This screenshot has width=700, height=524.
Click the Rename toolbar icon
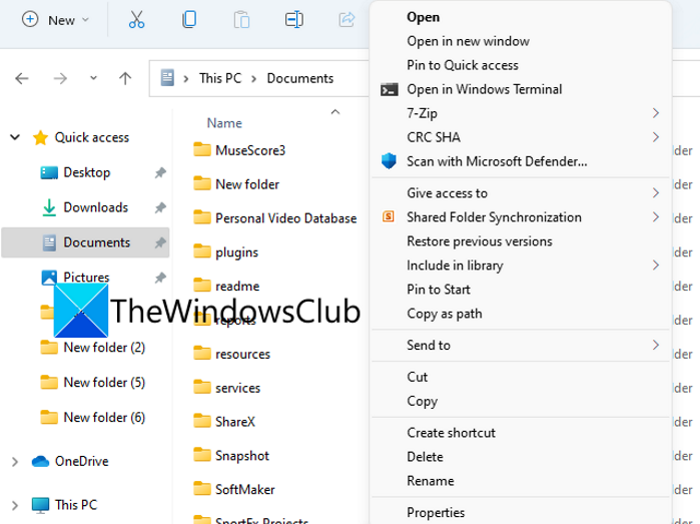[294, 20]
